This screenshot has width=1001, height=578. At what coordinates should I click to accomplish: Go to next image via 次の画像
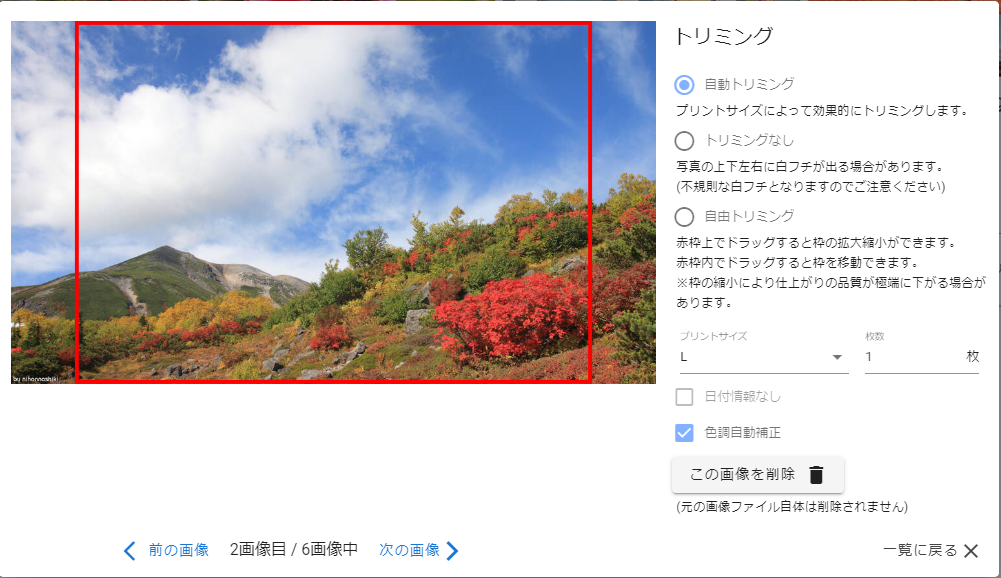coord(409,550)
